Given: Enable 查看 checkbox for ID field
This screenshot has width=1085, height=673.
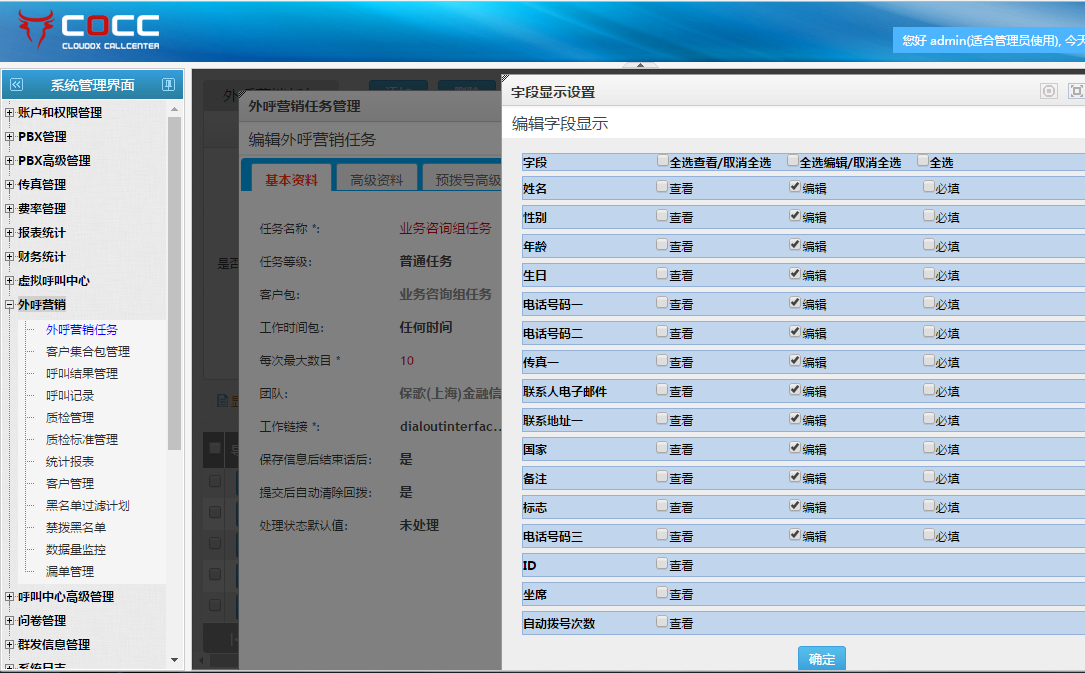Looking at the screenshot, I should pyautogui.click(x=663, y=564).
